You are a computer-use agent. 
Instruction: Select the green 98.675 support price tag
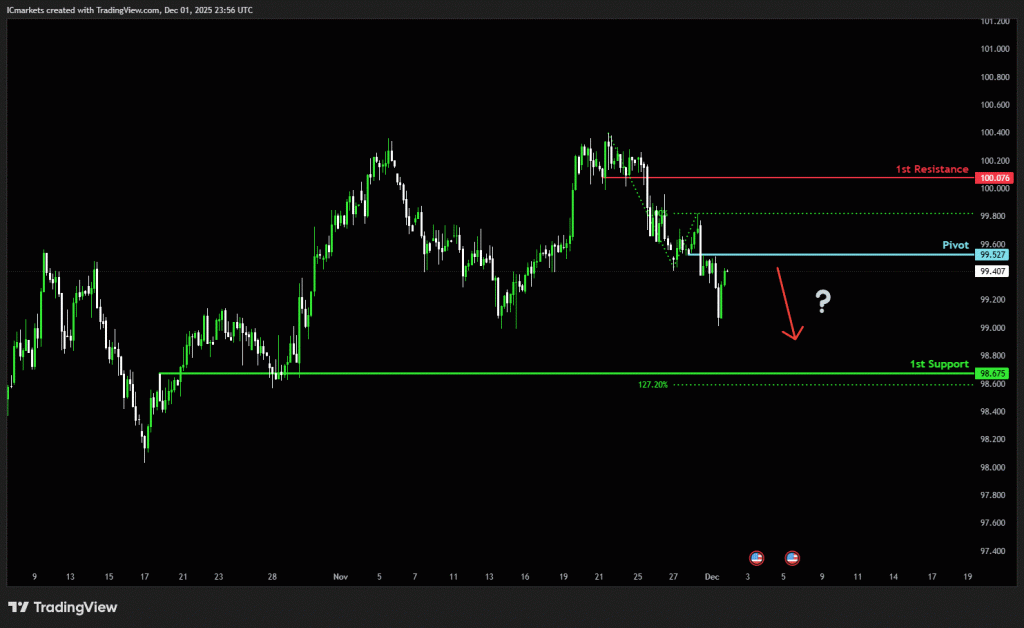point(993,373)
